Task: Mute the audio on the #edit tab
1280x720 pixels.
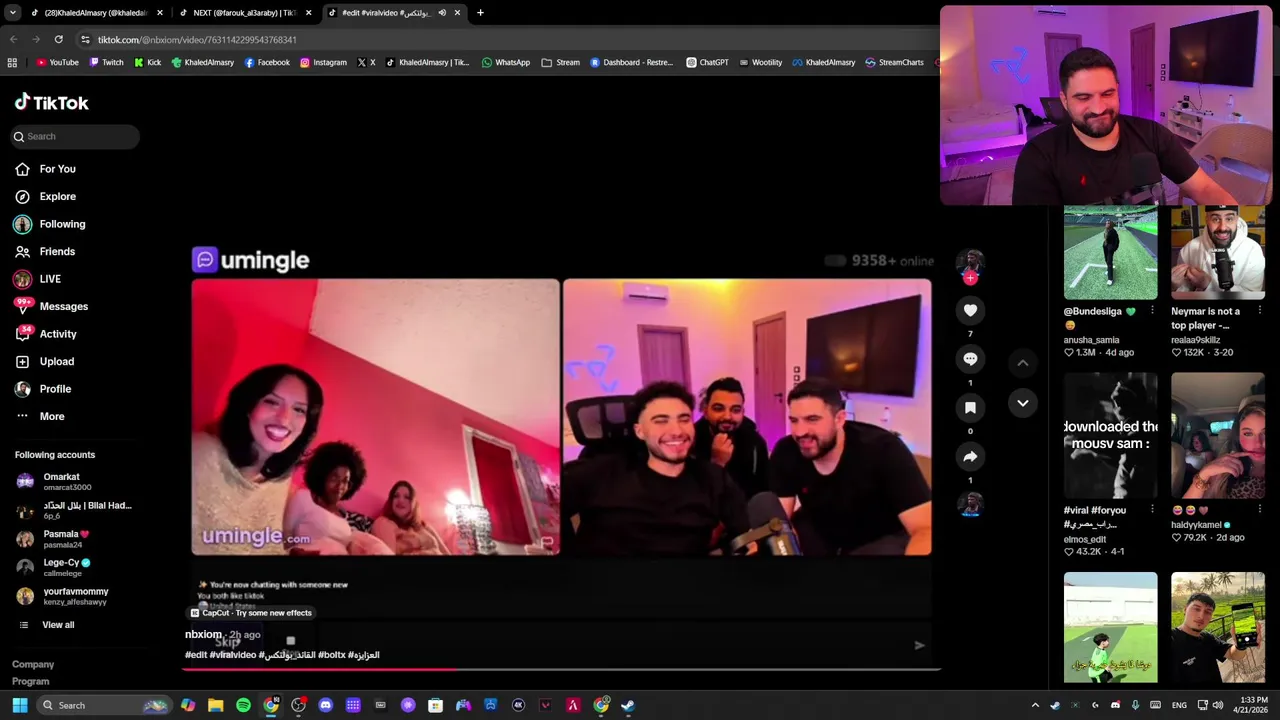Action: (442, 13)
